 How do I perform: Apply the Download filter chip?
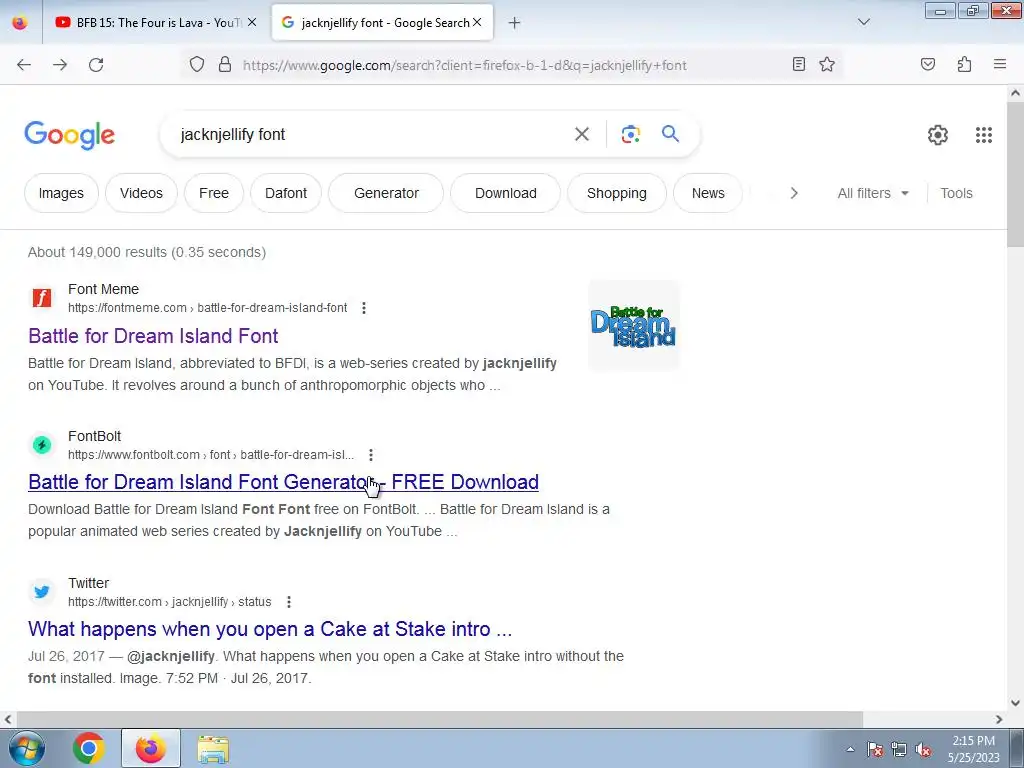505,193
